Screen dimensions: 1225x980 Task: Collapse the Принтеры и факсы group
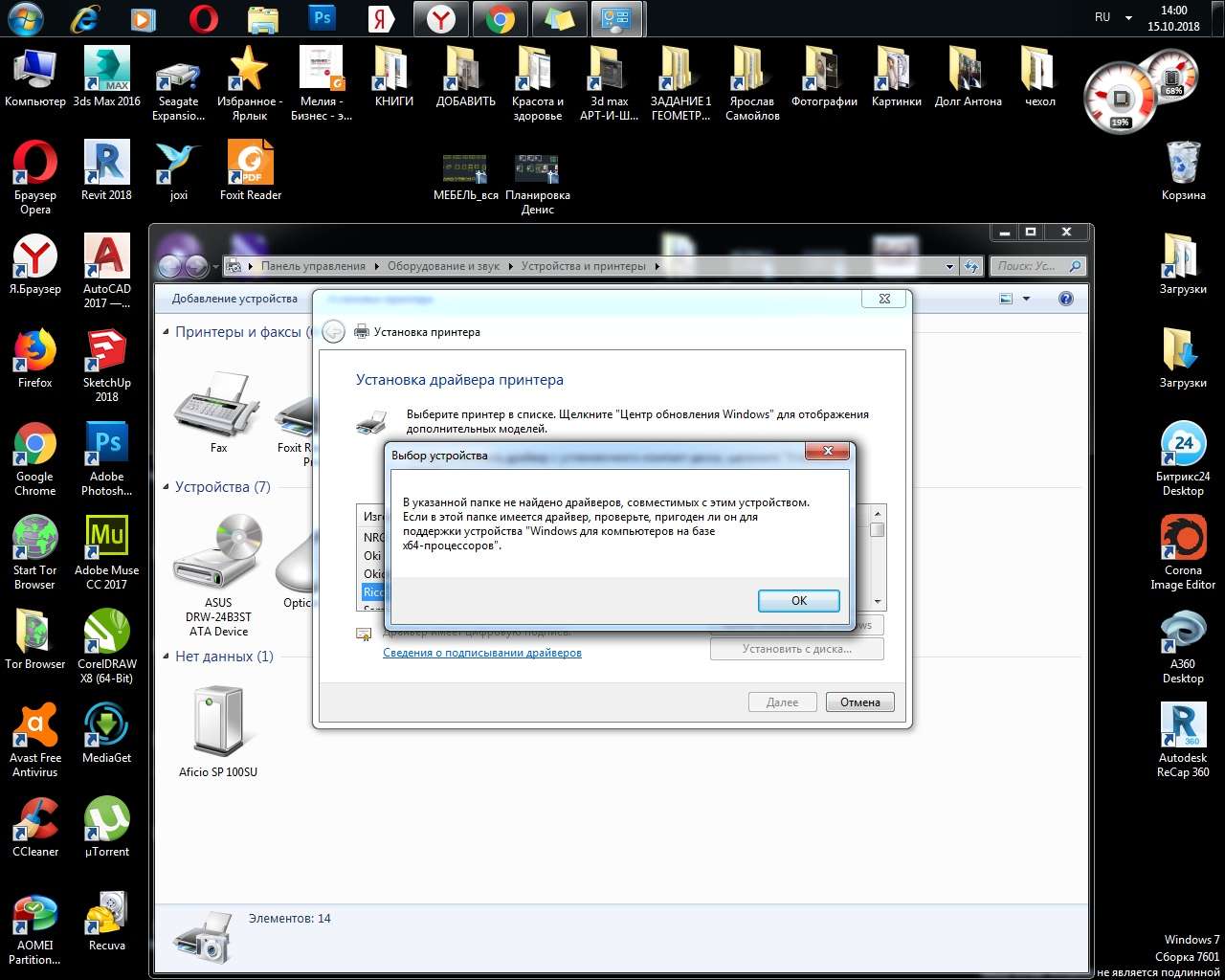pyautogui.click(x=166, y=332)
